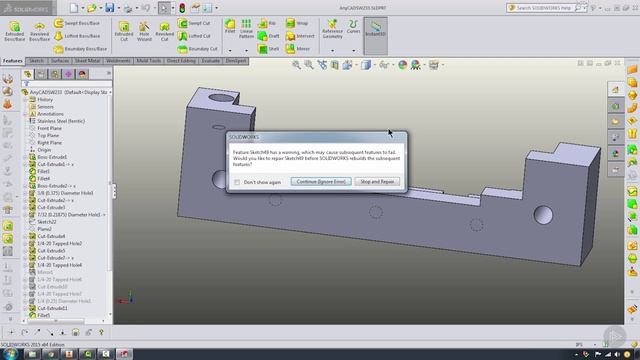
Task: Select Sketch22 in the feature tree
Action: [42, 222]
